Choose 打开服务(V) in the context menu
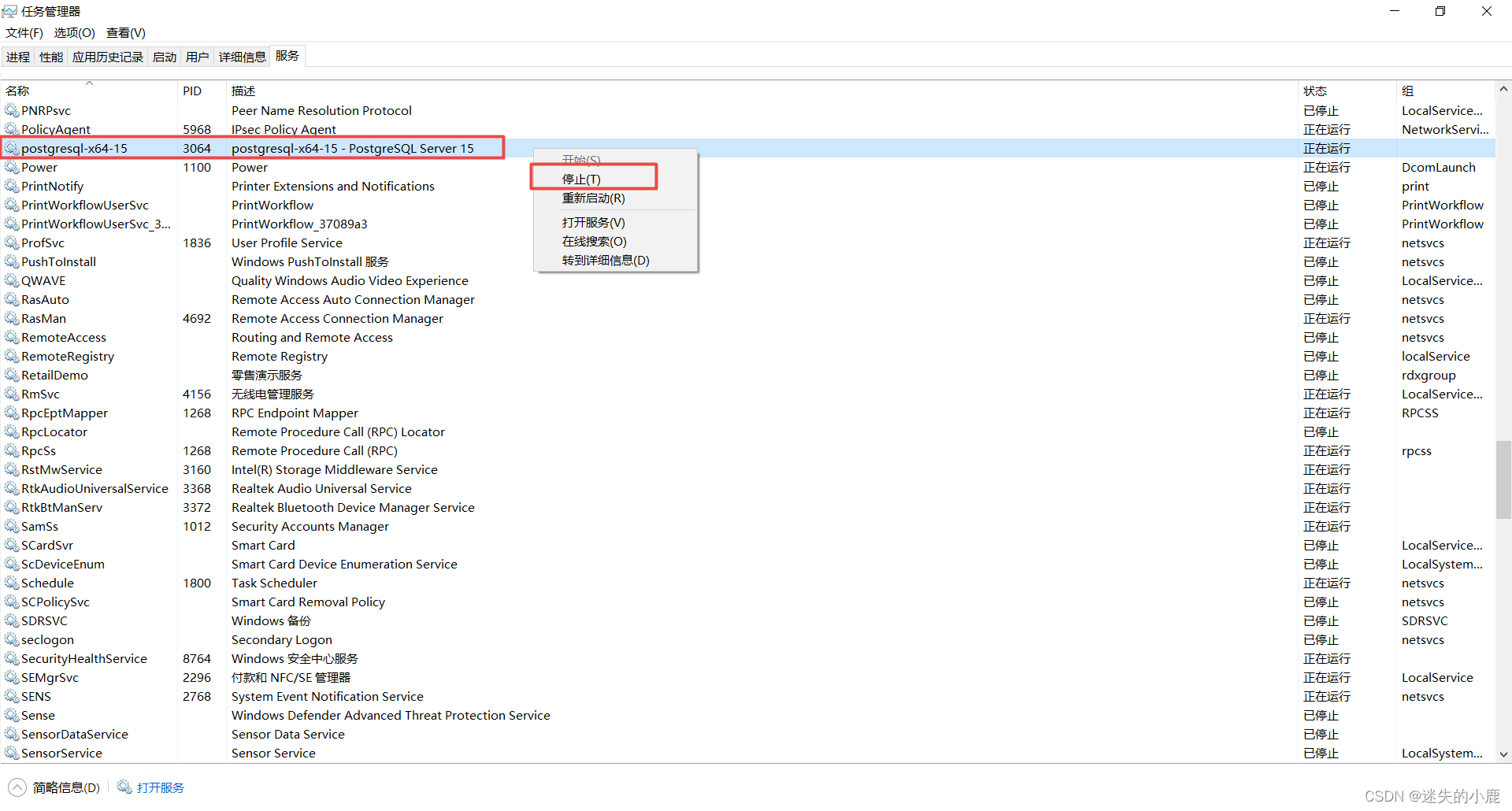The image size is (1512, 811). click(615, 222)
